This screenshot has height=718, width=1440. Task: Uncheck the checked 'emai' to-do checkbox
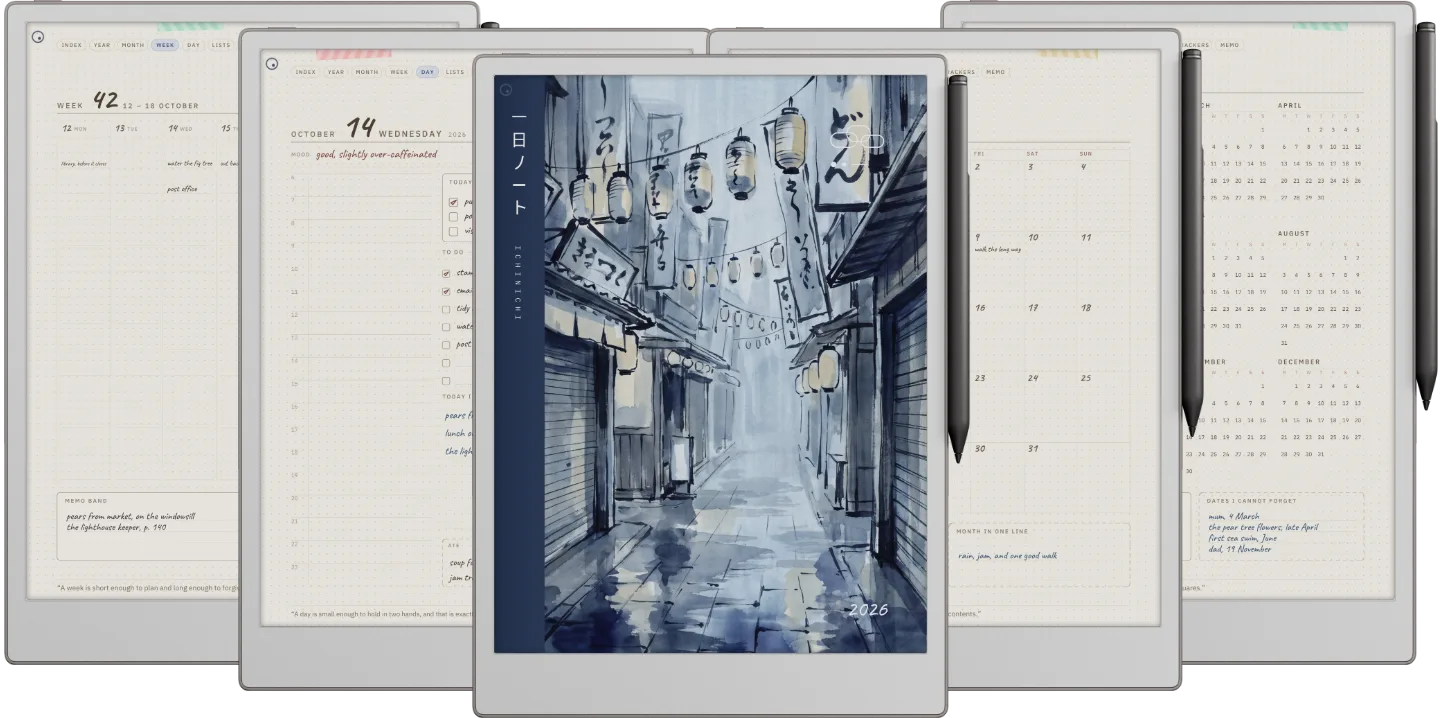click(x=446, y=291)
